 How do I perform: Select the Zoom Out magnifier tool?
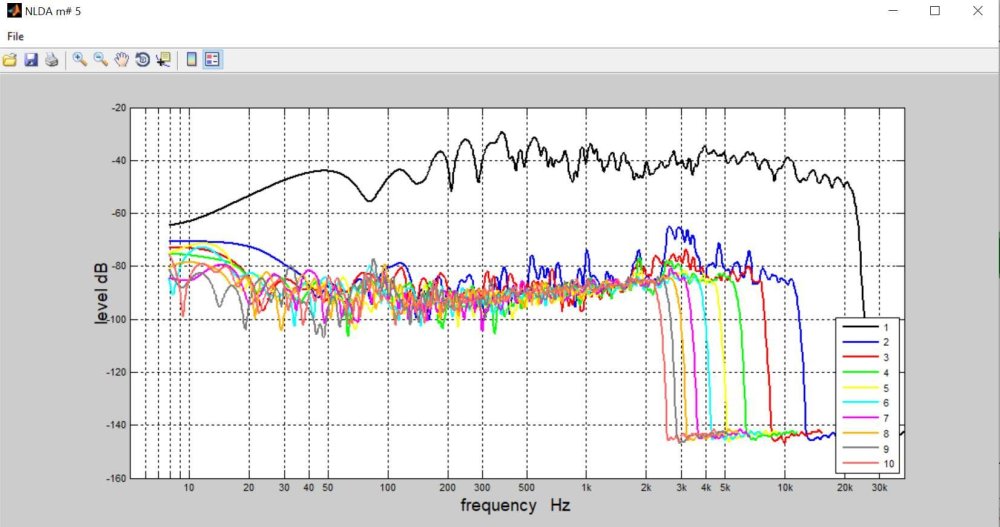pyautogui.click(x=101, y=60)
